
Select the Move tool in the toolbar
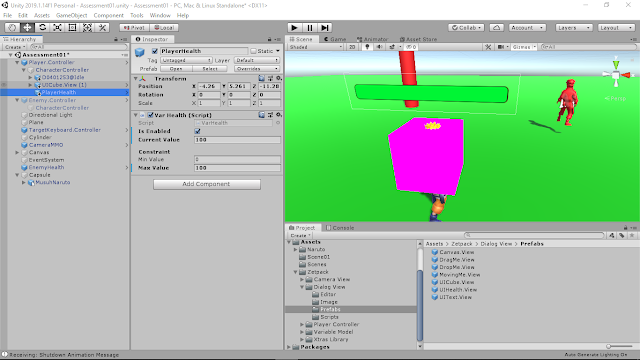(x=27, y=27)
